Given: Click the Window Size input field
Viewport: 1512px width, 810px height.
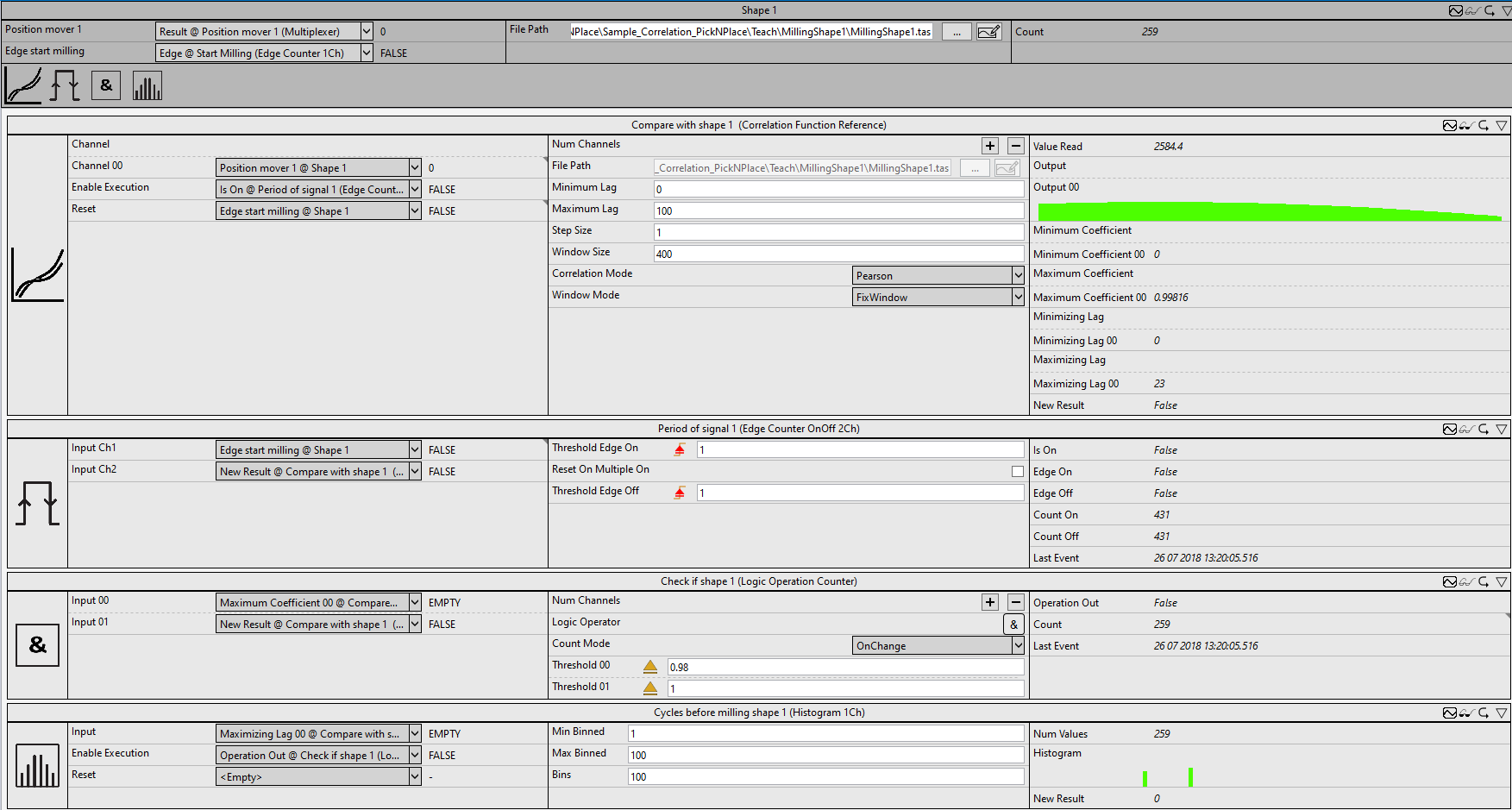Looking at the screenshot, I should (838, 254).
